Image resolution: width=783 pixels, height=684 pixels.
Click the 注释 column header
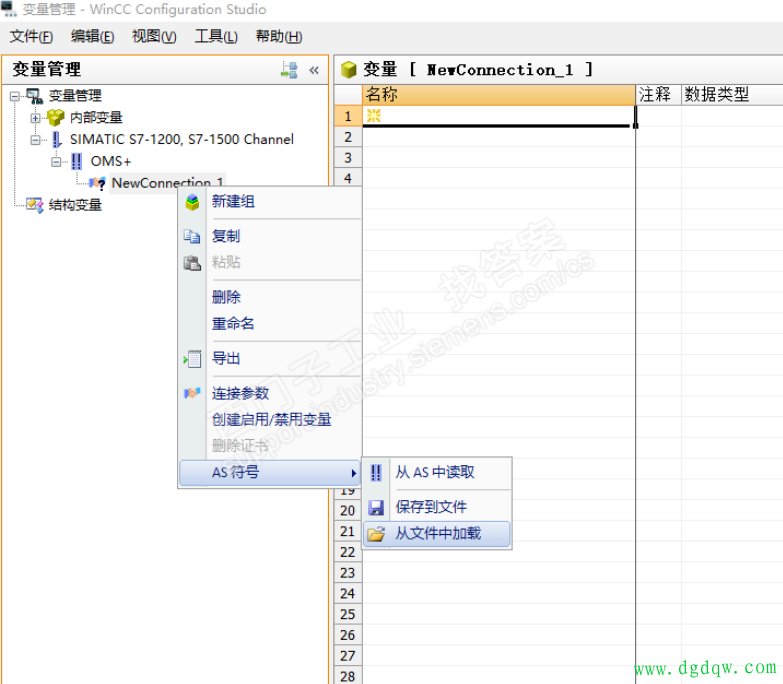point(658,95)
